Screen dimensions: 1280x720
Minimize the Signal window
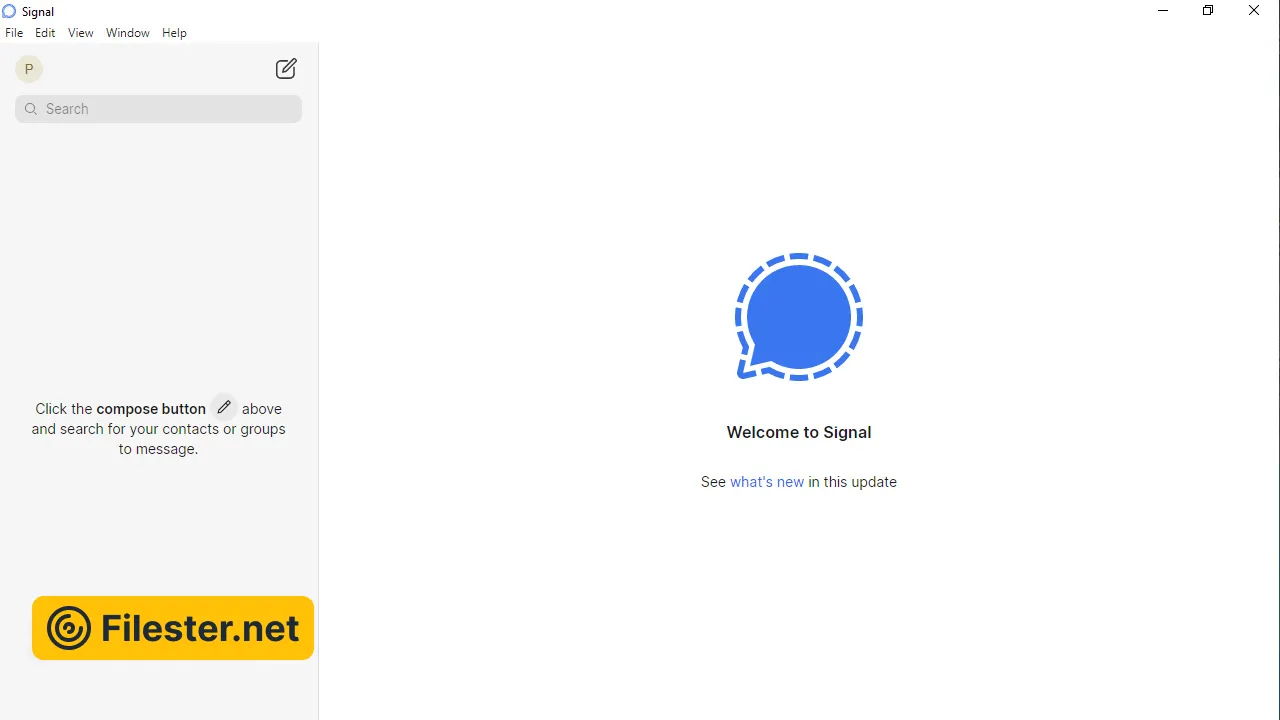1162,11
